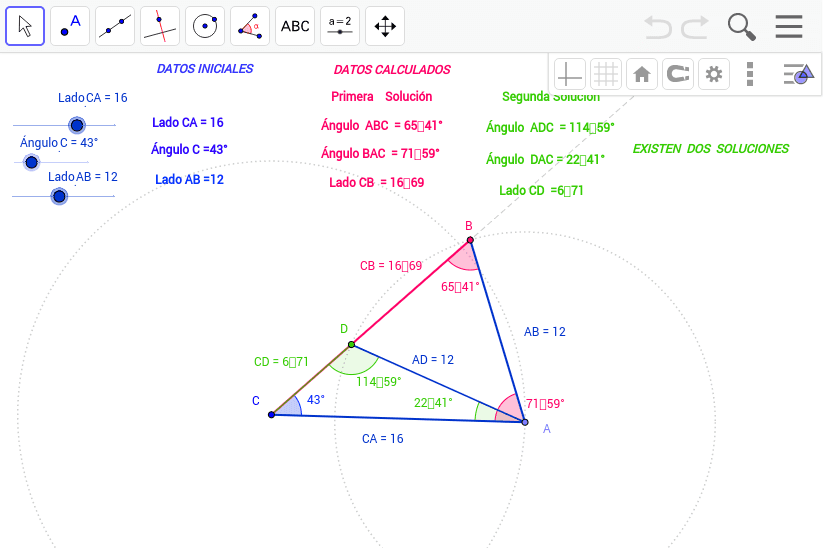Toggle grid display in style bar
This screenshot has width=823, height=550.
click(x=606, y=74)
